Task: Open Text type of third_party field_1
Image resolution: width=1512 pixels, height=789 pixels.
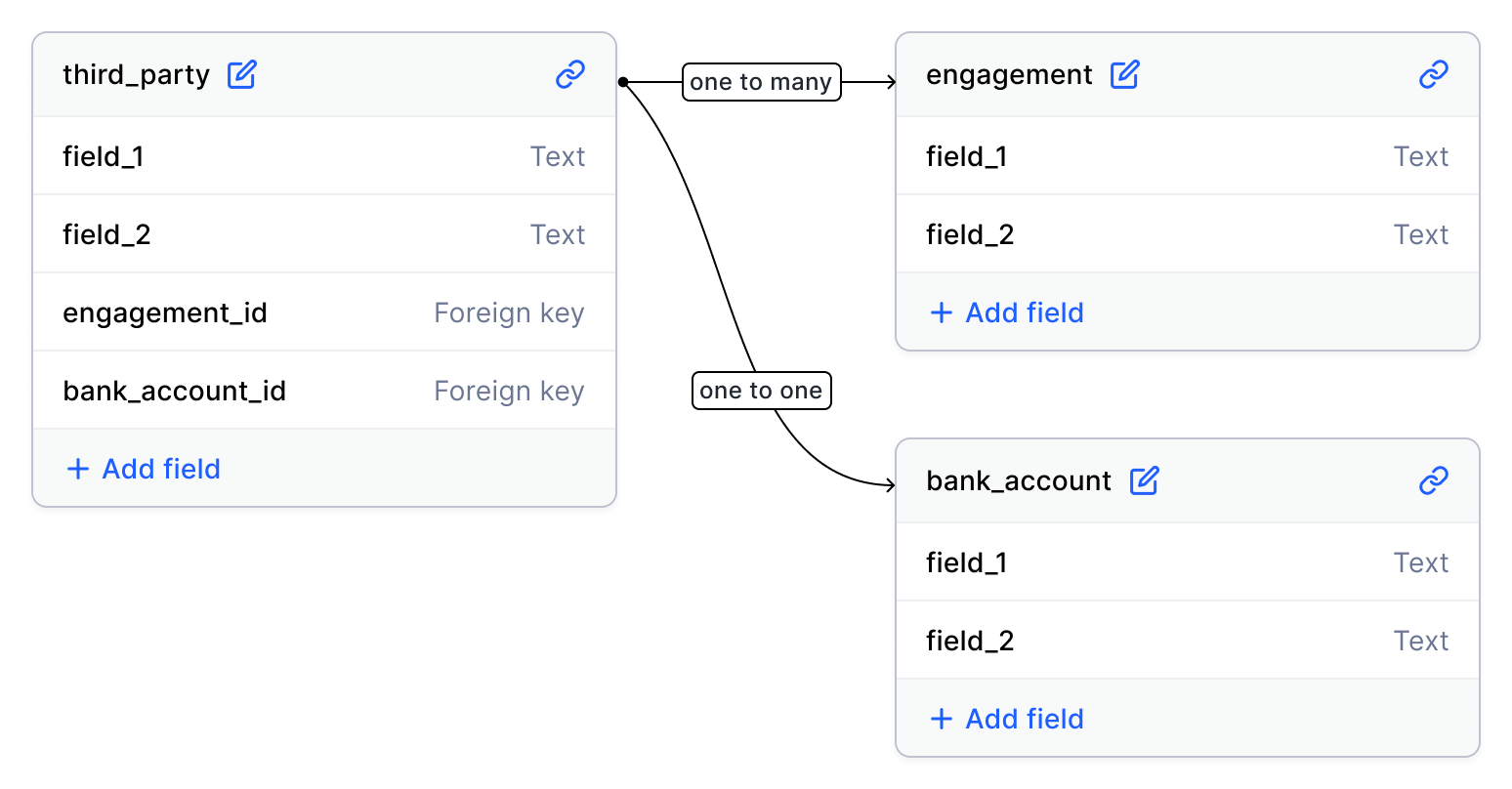Action: click(x=558, y=157)
